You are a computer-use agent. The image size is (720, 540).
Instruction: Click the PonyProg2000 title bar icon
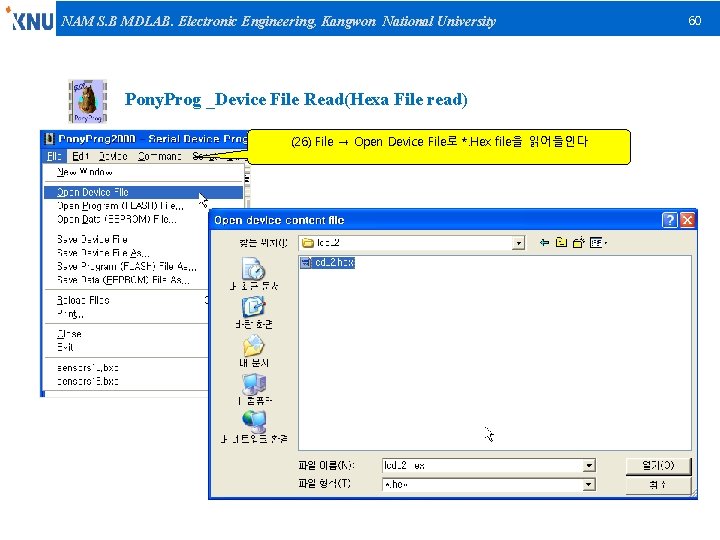click(49, 139)
